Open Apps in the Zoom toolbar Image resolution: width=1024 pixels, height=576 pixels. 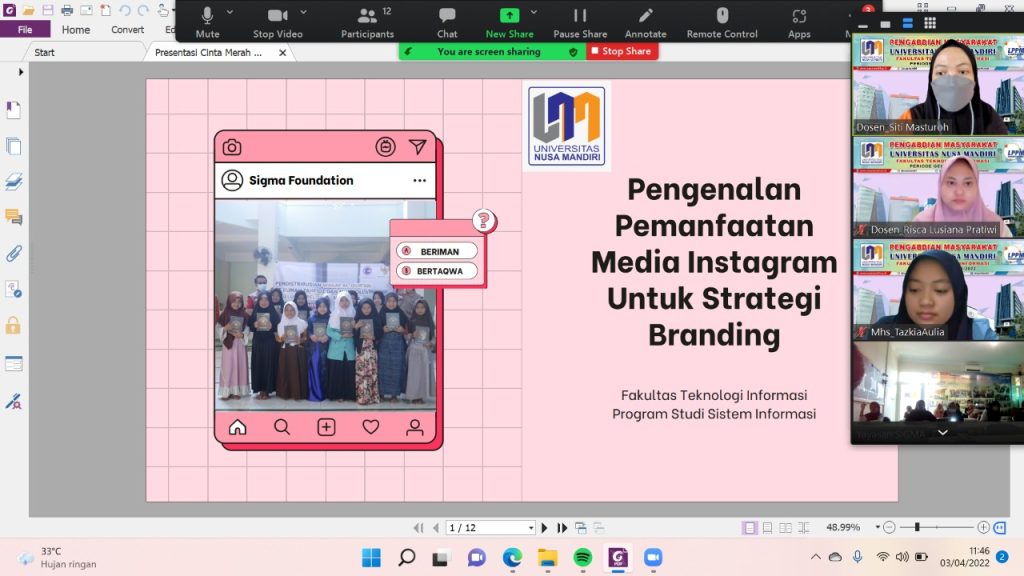(x=799, y=22)
